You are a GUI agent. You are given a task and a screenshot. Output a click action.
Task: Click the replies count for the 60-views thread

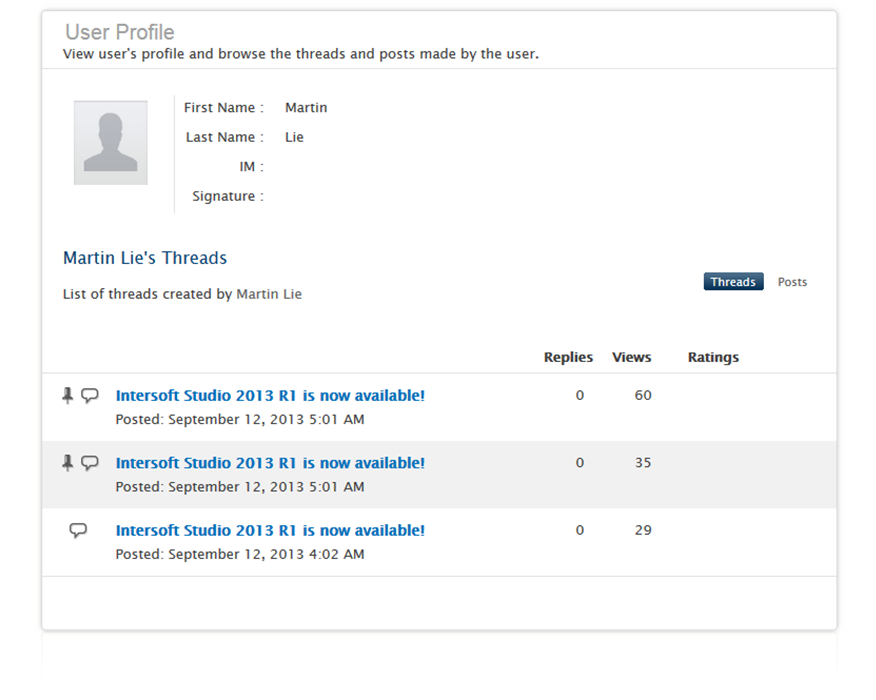pyautogui.click(x=580, y=395)
